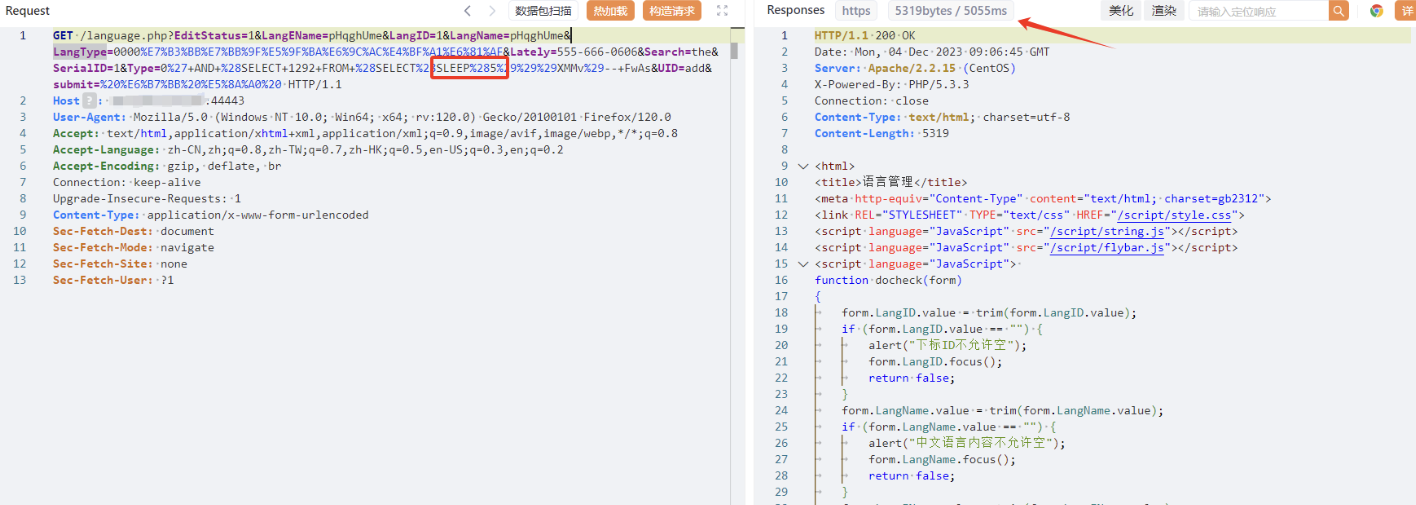Click the Upgrade-Insecure-Requests line
The height and width of the screenshot is (505, 1416).
coord(147,199)
